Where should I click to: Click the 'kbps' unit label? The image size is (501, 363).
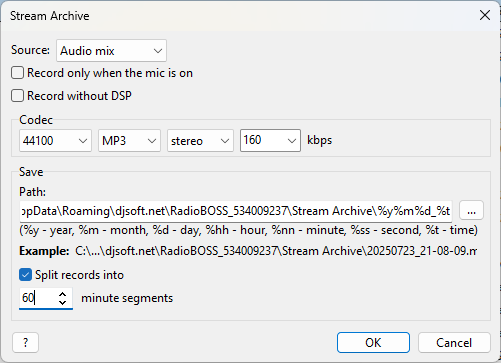[320, 140]
